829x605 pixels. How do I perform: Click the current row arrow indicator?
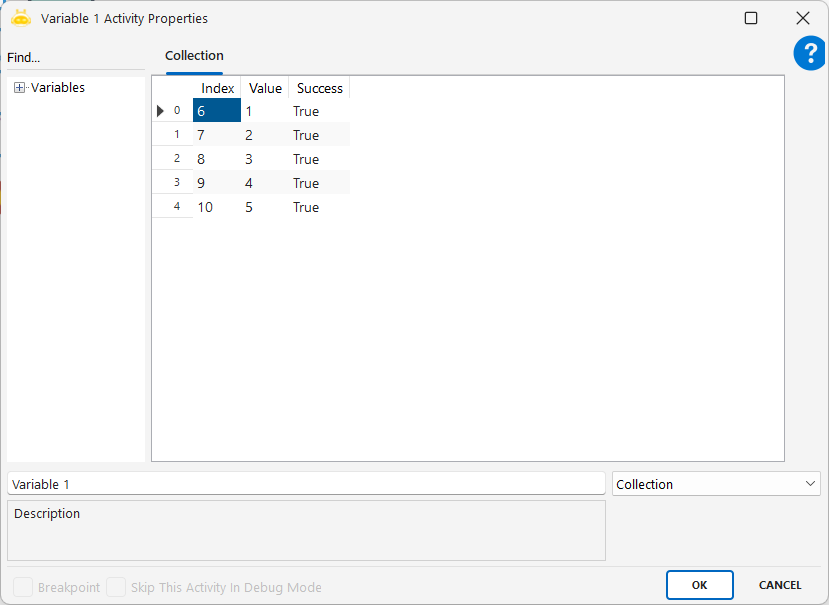pos(160,111)
